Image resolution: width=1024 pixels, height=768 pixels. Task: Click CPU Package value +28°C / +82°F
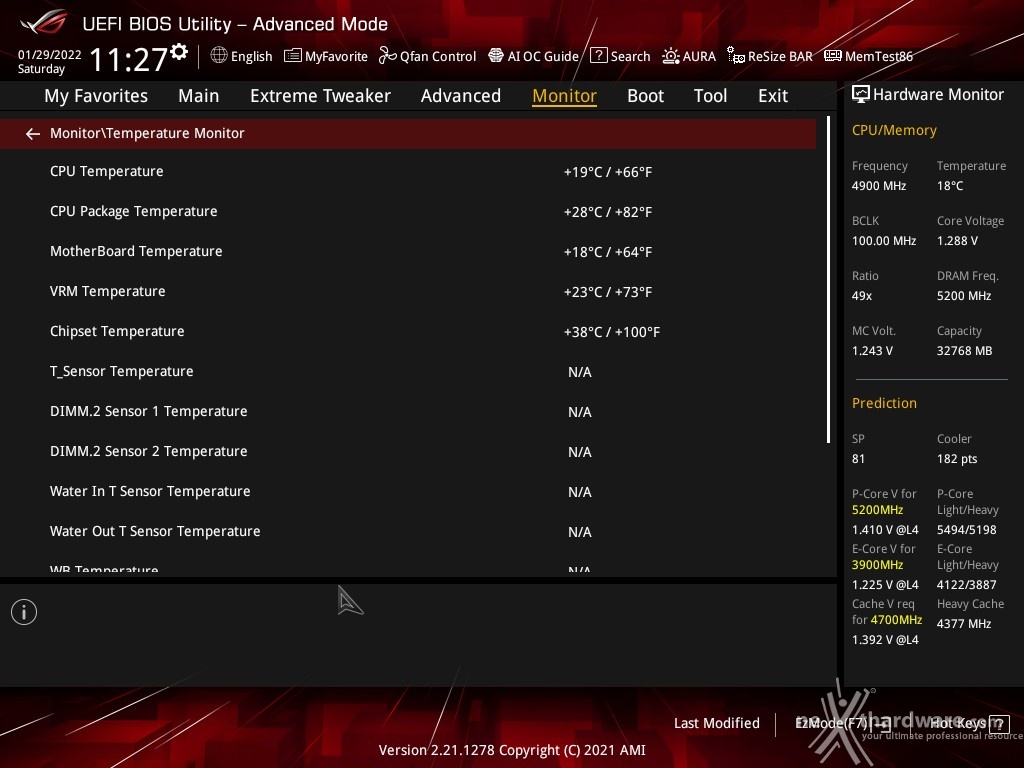tap(608, 212)
